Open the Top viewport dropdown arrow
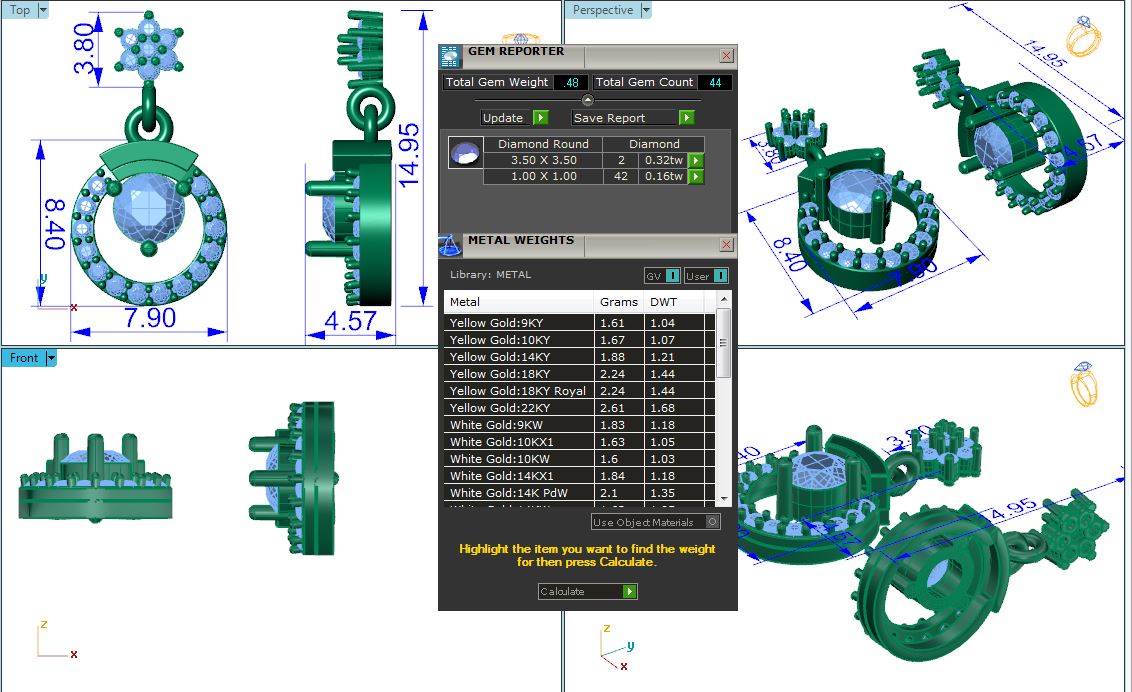The image size is (1132, 692). pyautogui.click(x=43, y=10)
